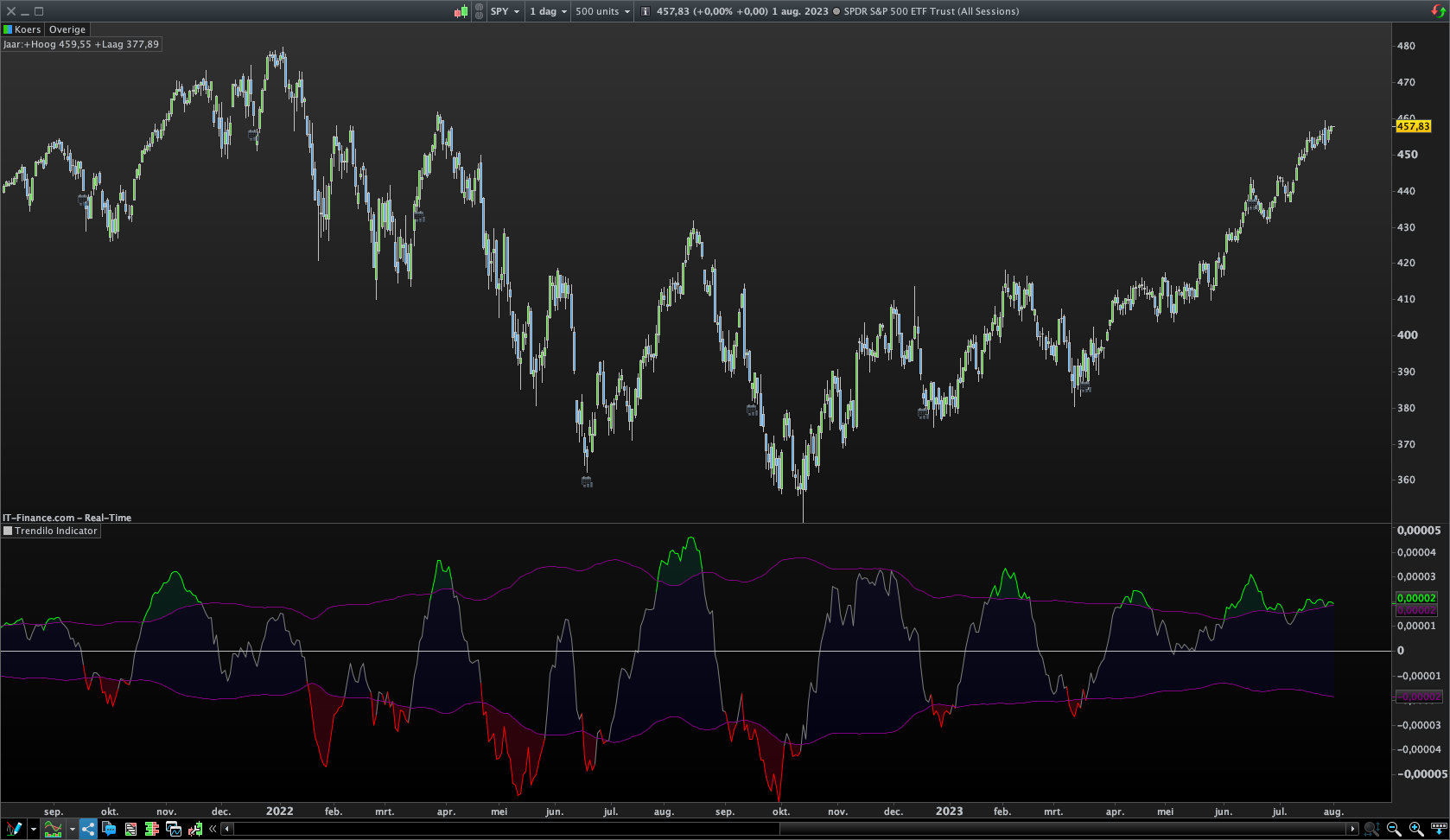Open the order list icon
1450x840 pixels.
(x=130, y=829)
